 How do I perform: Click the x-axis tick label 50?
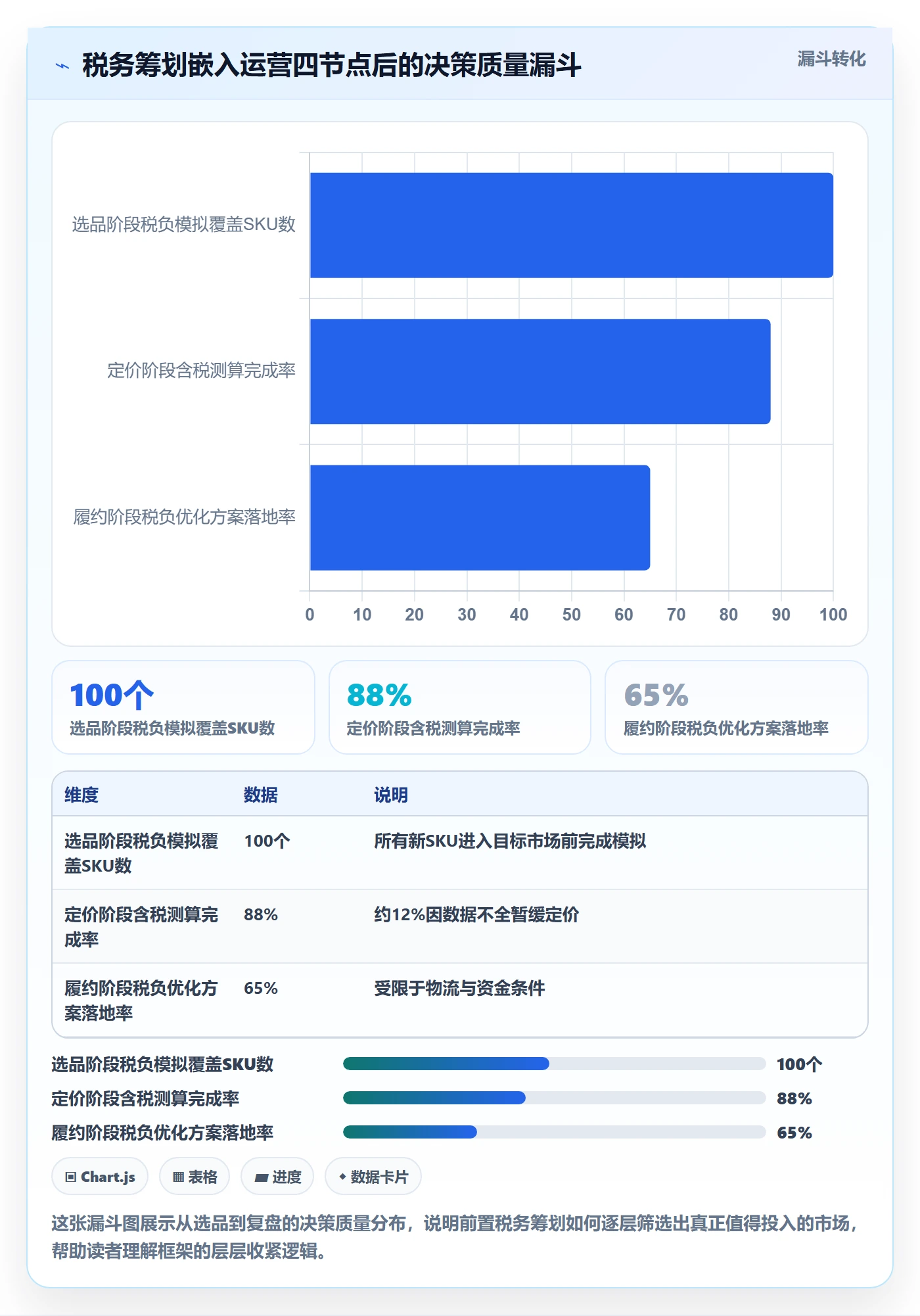pyautogui.click(x=572, y=615)
